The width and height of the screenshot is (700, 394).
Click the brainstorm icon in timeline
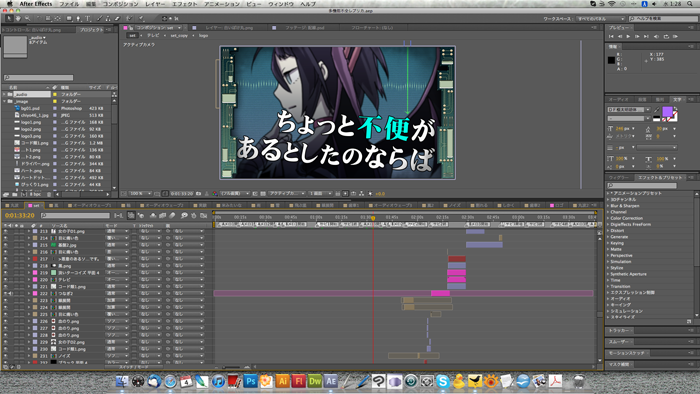(183, 216)
